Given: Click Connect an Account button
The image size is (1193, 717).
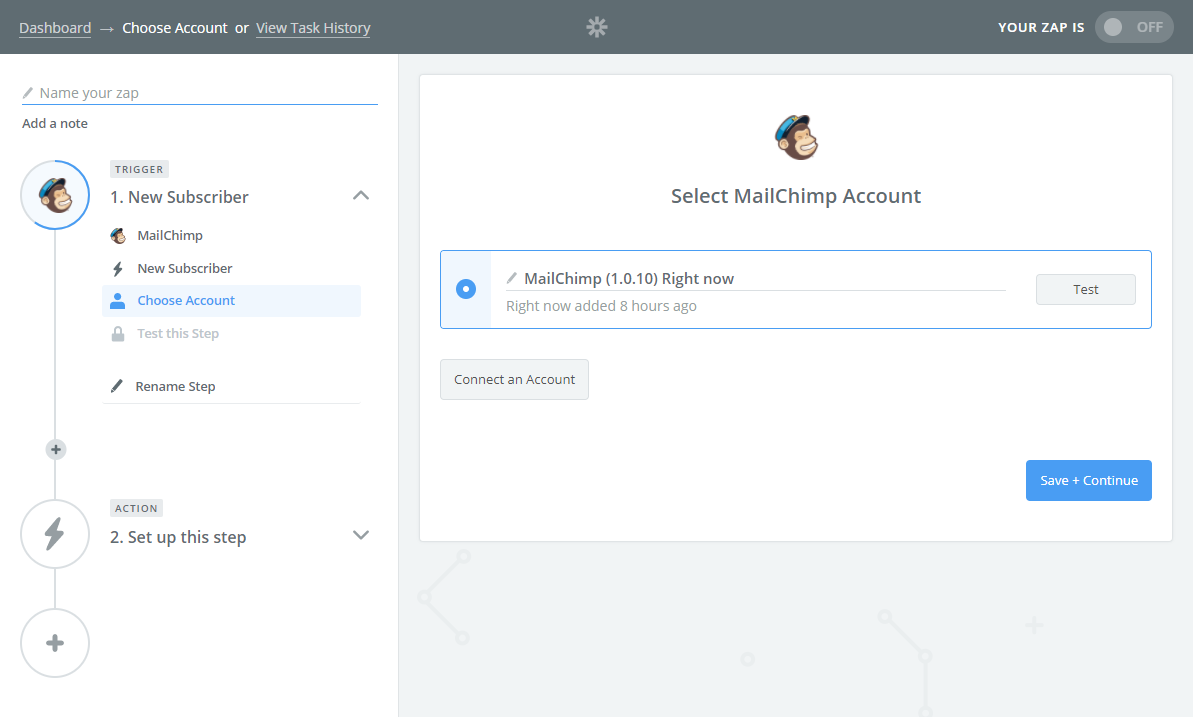Looking at the screenshot, I should [514, 380].
